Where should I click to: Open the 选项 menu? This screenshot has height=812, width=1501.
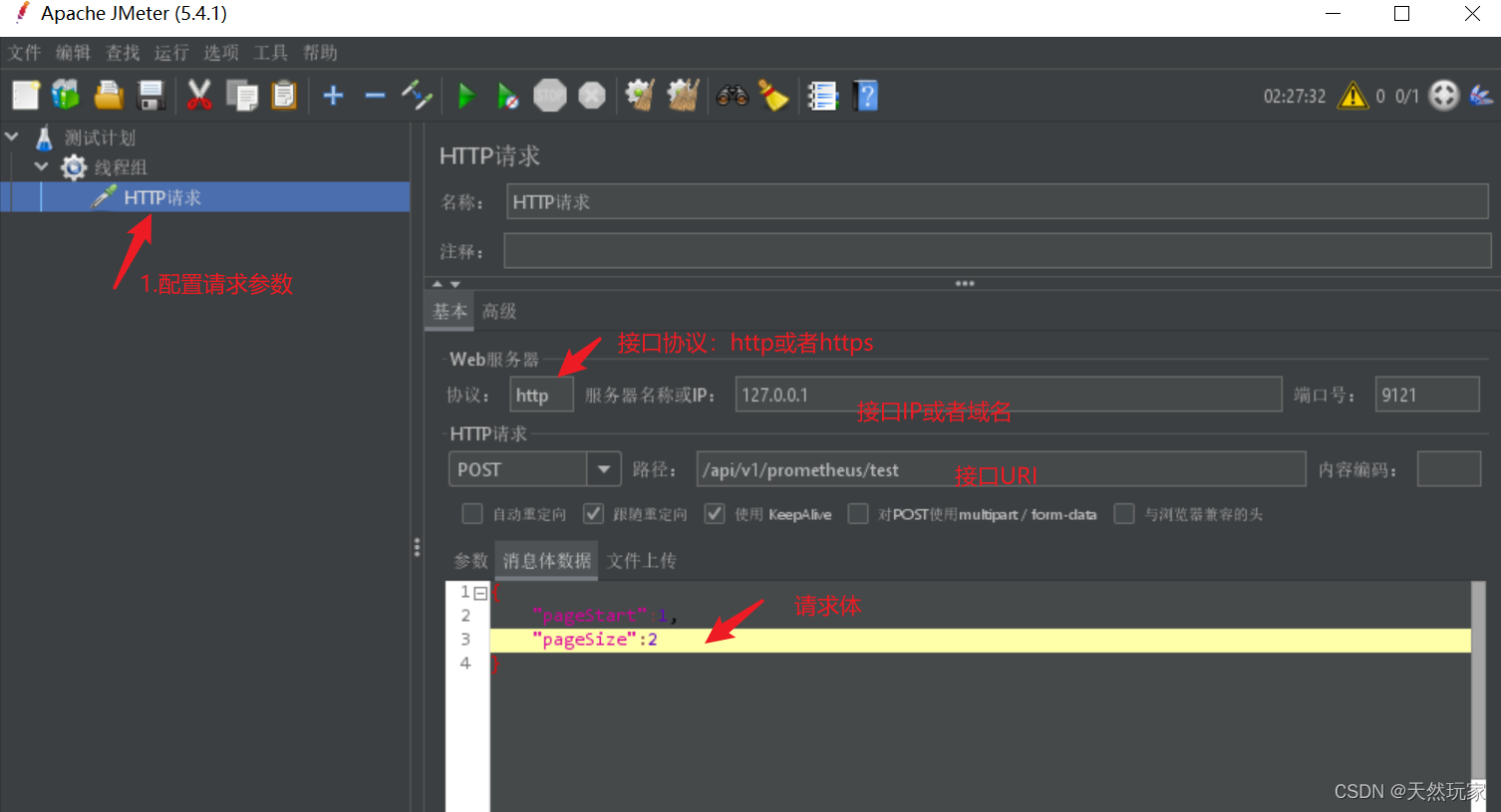coord(221,53)
